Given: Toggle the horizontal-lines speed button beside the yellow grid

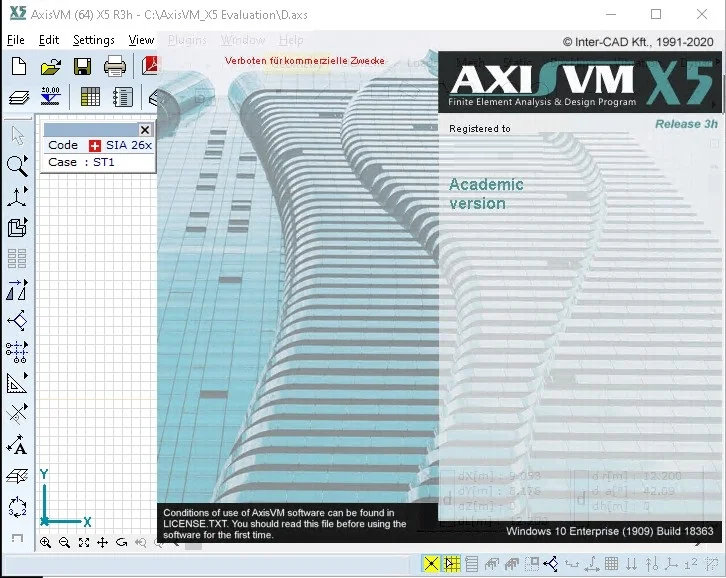Looking at the screenshot, I should [471, 564].
